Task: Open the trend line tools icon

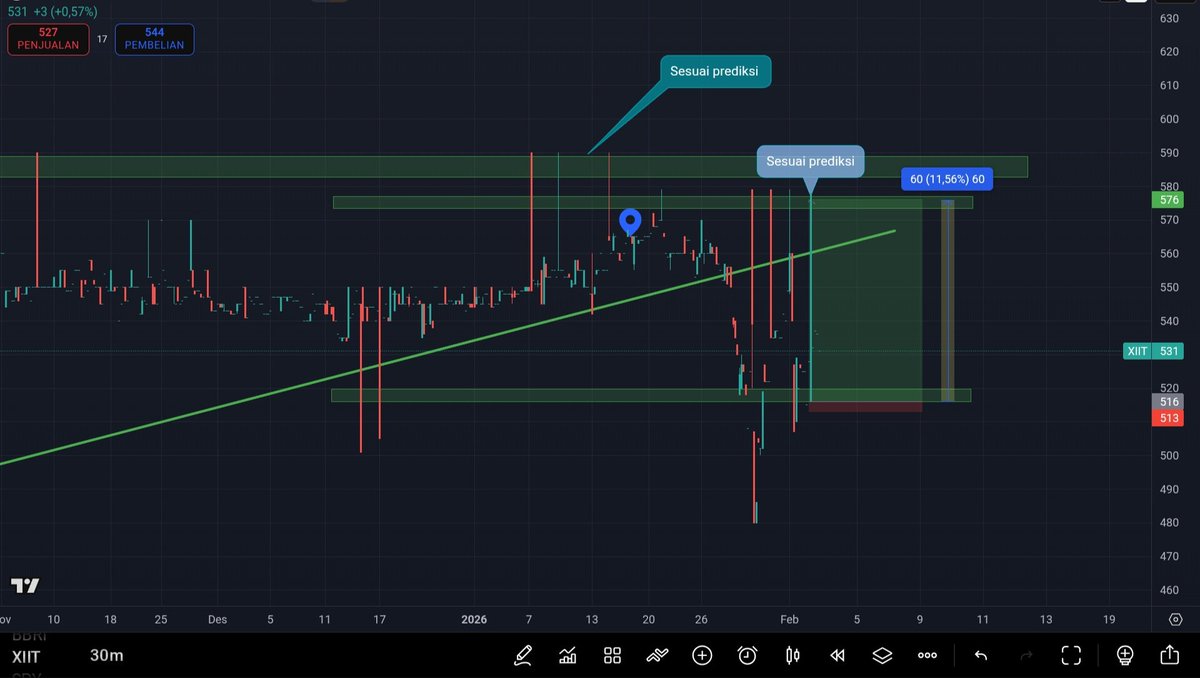Action: click(657, 656)
